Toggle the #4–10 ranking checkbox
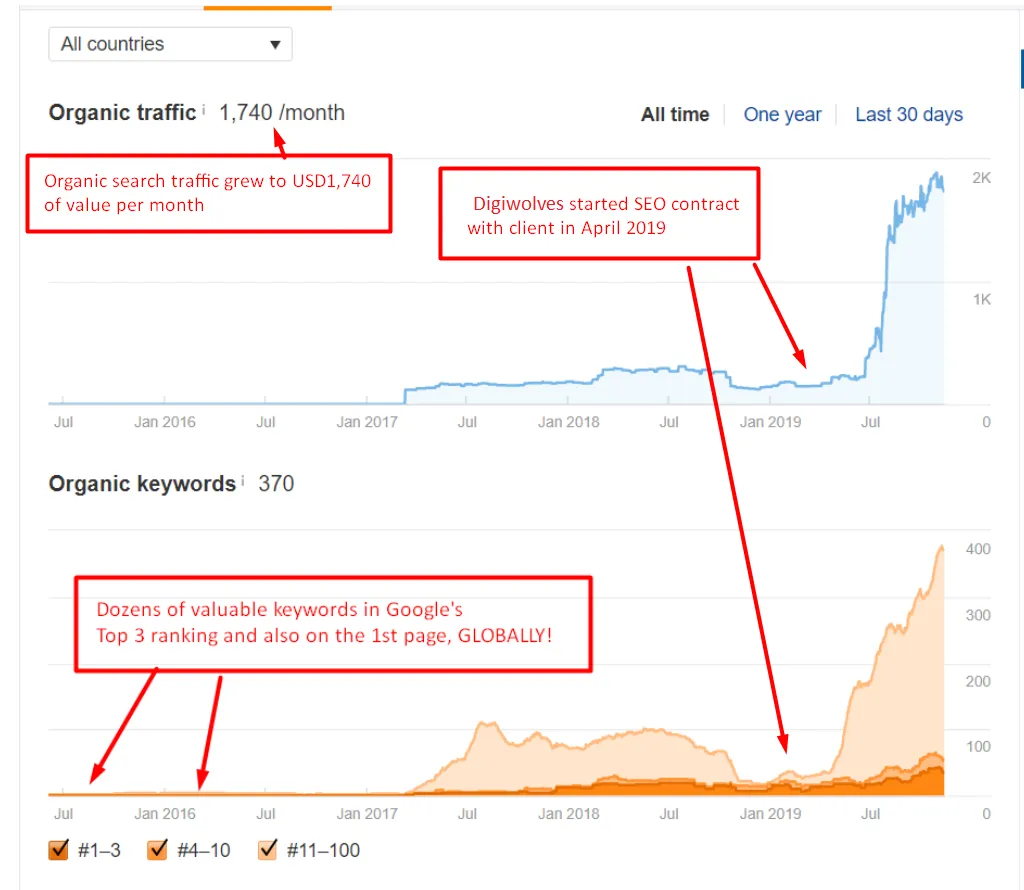 coord(157,850)
